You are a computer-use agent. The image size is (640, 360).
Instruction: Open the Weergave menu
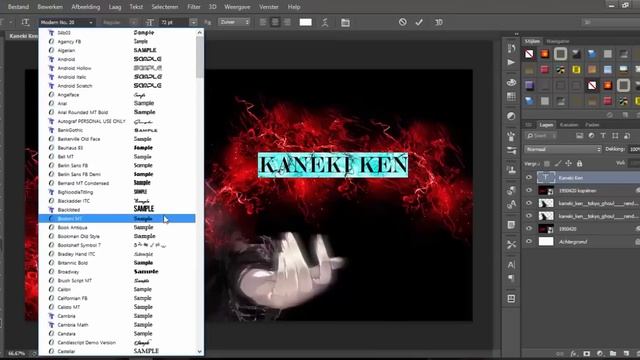coord(237,7)
